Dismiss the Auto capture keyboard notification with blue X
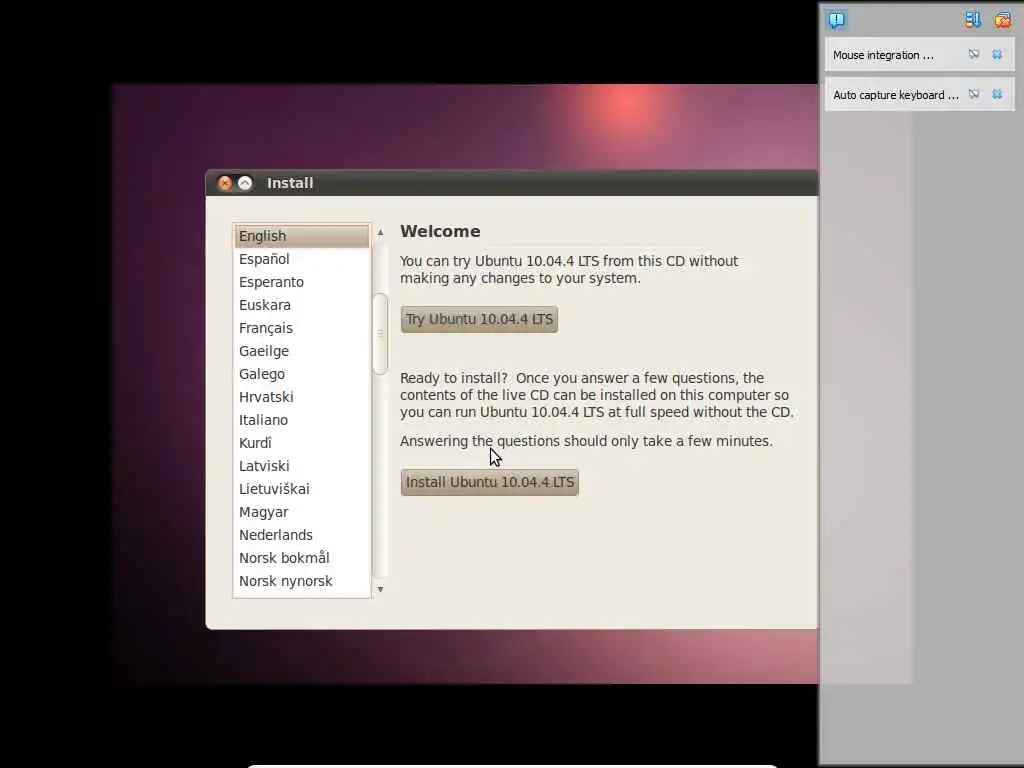Image resolution: width=1024 pixels, height=768 pixels. click(997, 94)
